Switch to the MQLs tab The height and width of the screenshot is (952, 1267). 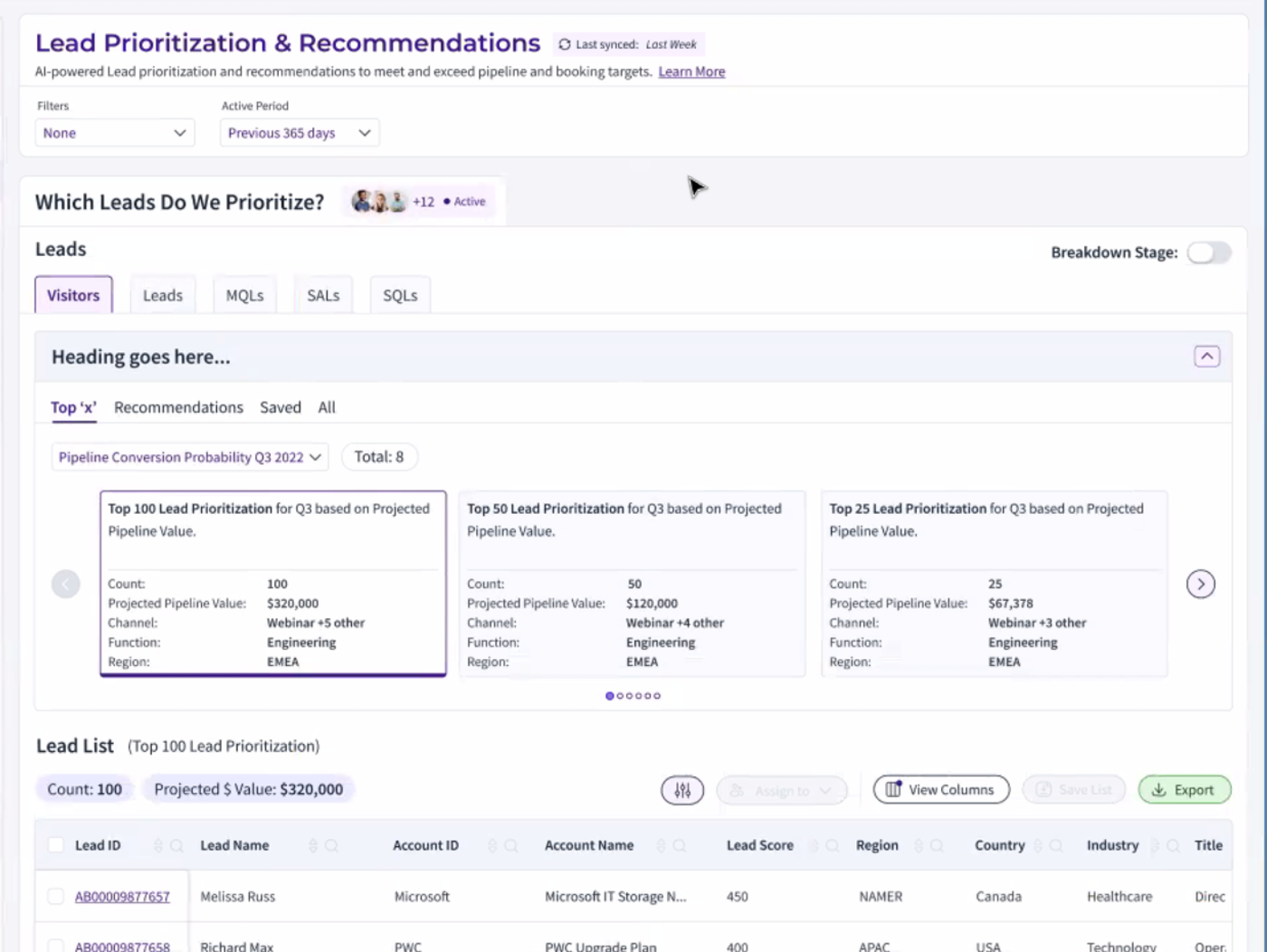tap(244, 295)
